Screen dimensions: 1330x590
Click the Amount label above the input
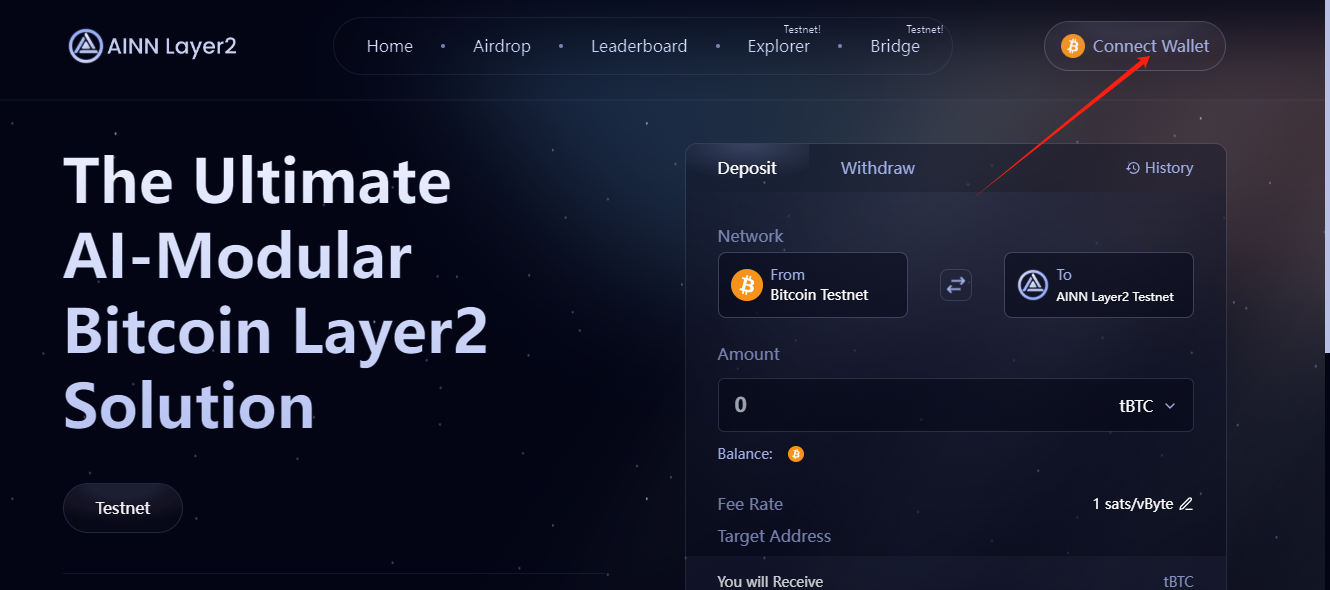point(749,354)
